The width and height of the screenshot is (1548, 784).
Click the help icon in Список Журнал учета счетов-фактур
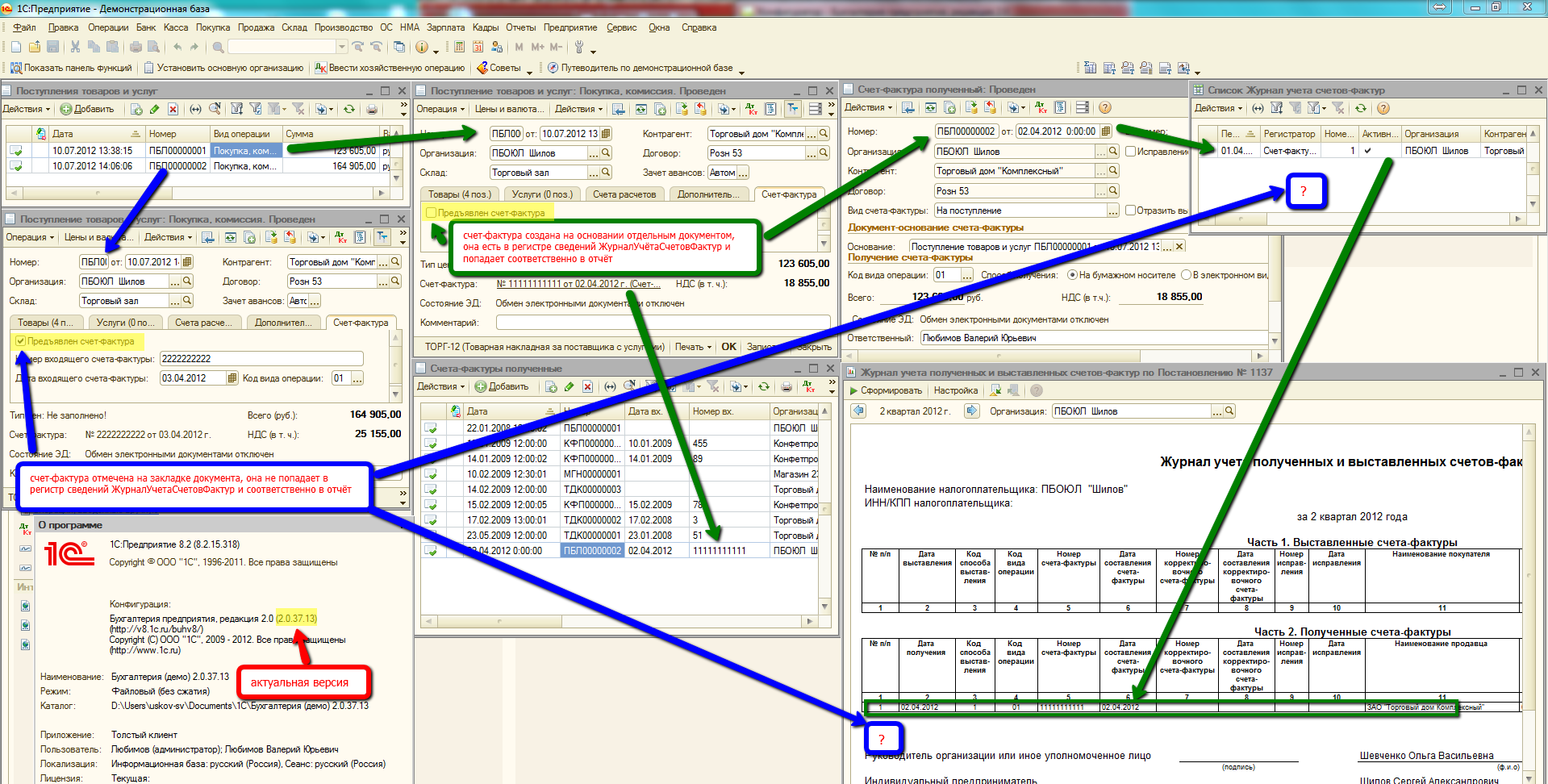[x=1383, y=108]
